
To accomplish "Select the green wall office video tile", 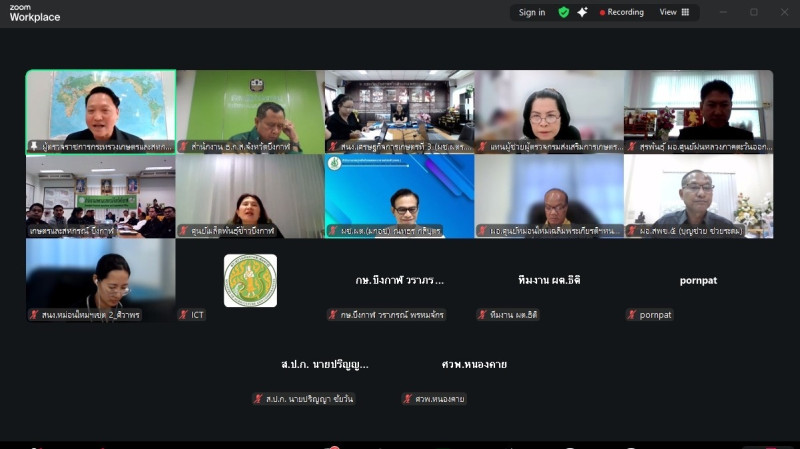I will click(x=251, y=112).
